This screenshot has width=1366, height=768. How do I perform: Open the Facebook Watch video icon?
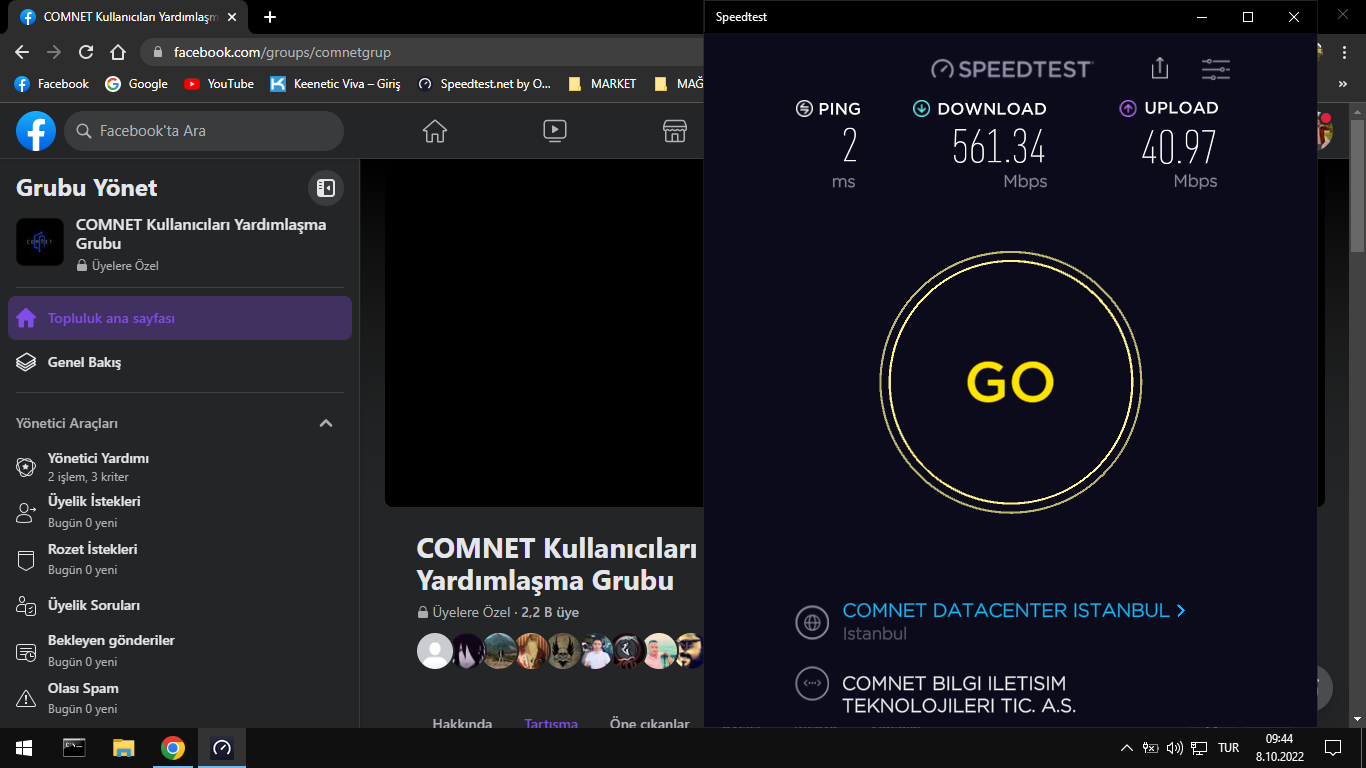click(554, 131)
